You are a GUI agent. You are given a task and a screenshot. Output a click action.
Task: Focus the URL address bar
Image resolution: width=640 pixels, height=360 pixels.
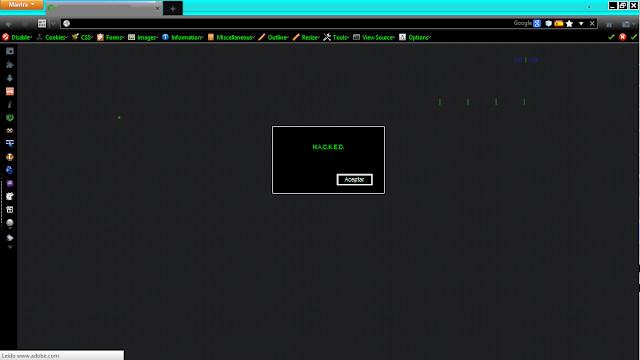pos(286,24)
